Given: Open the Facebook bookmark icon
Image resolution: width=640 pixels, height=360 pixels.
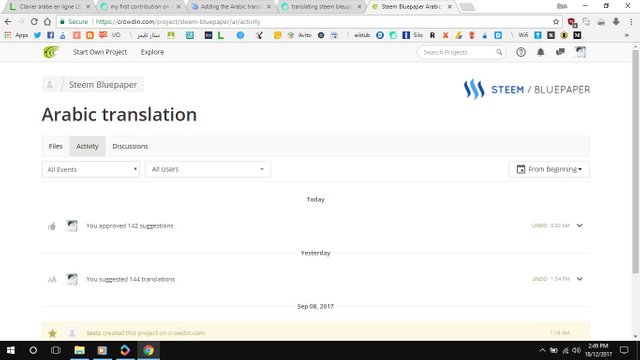Looking at the screenshot, I should point(51,36).
